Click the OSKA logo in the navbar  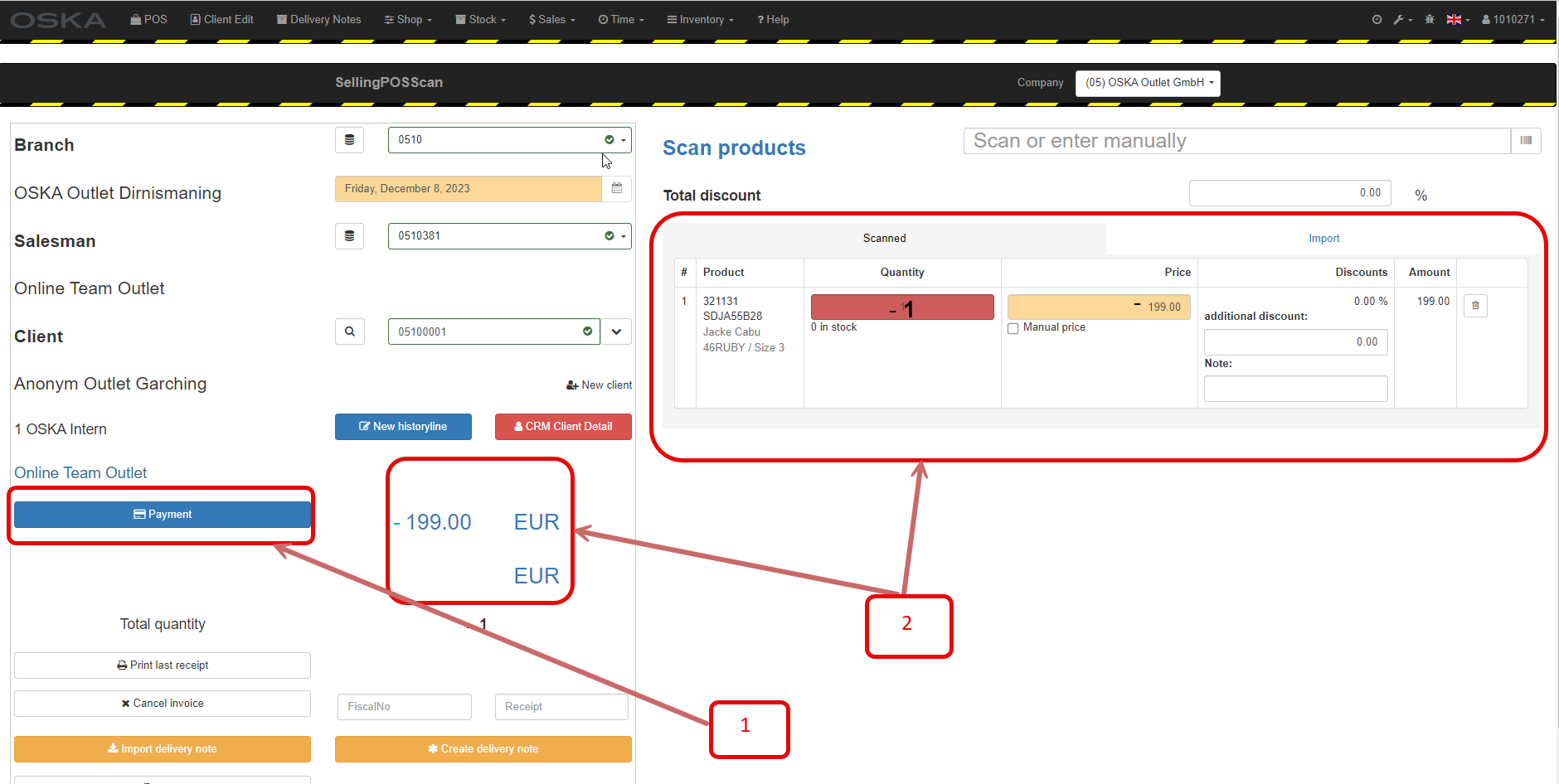[58, 20]
